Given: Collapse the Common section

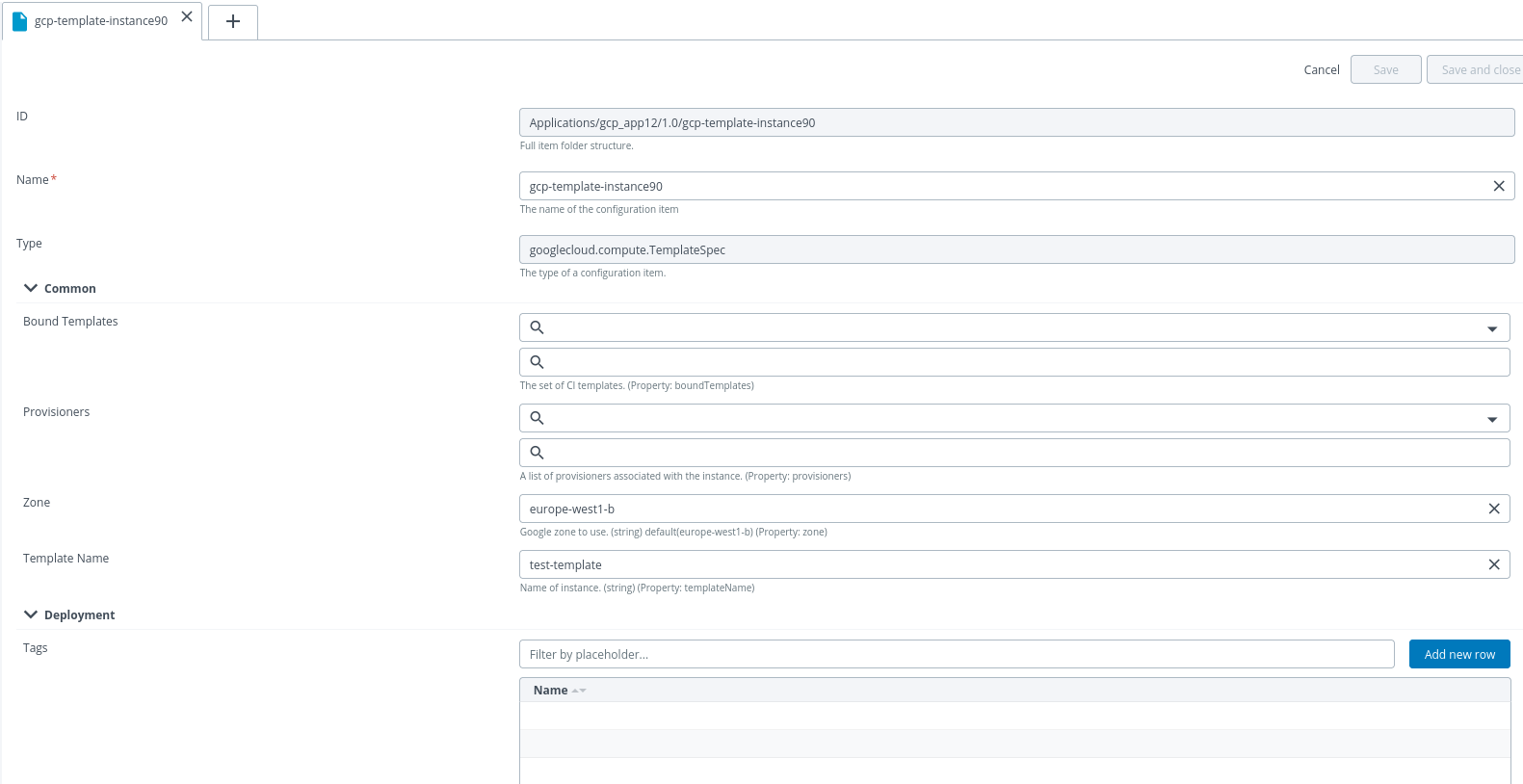Looking at the screenshot, I should click(x=31, y=288).
